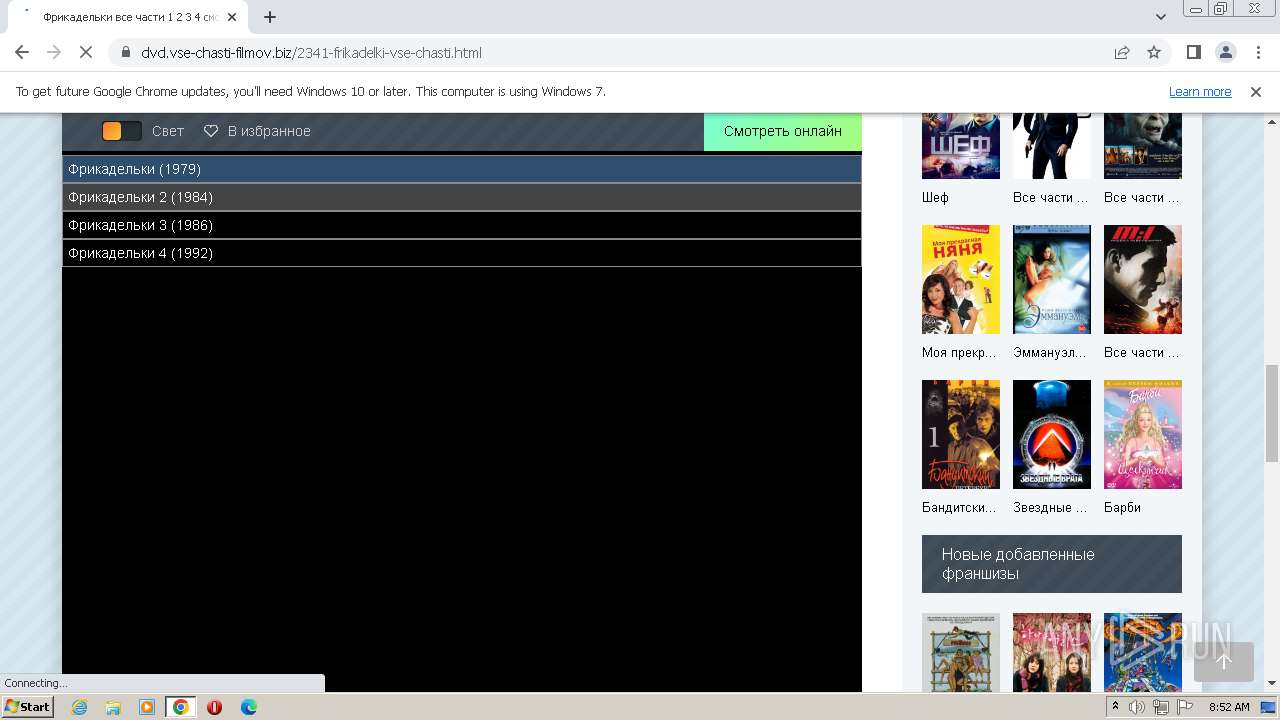Open the Learn more link

[x=1200, y=91]
